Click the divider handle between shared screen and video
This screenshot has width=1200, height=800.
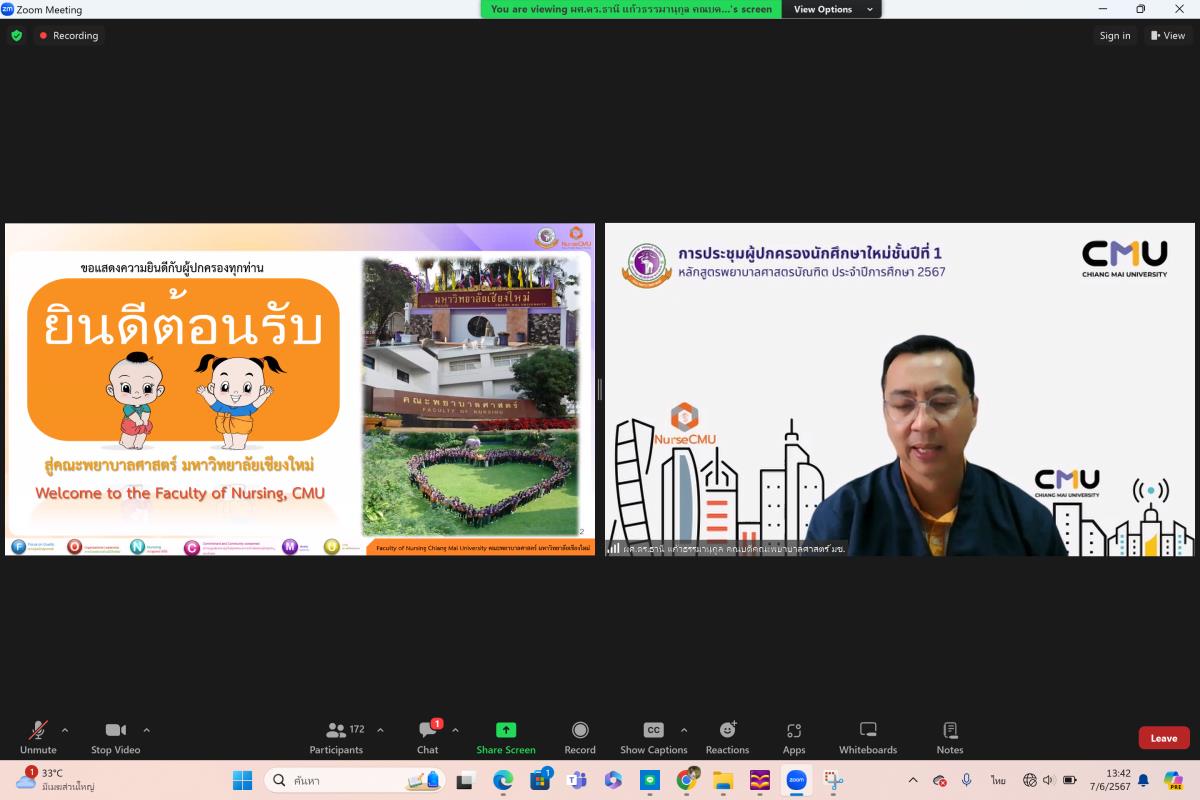coord(600,389)
